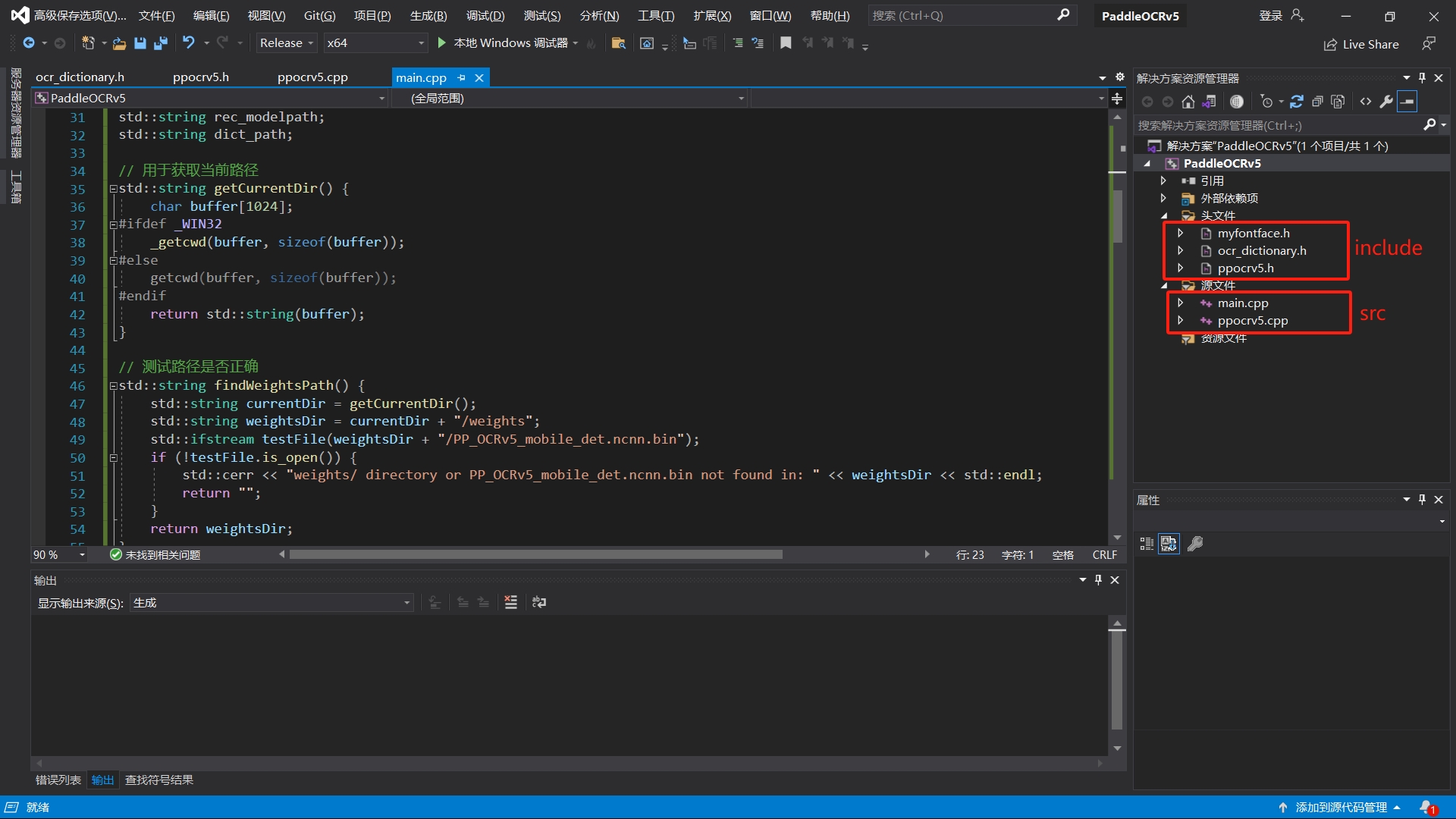Toggle show all files in solution explorer

pos(1338,102)
